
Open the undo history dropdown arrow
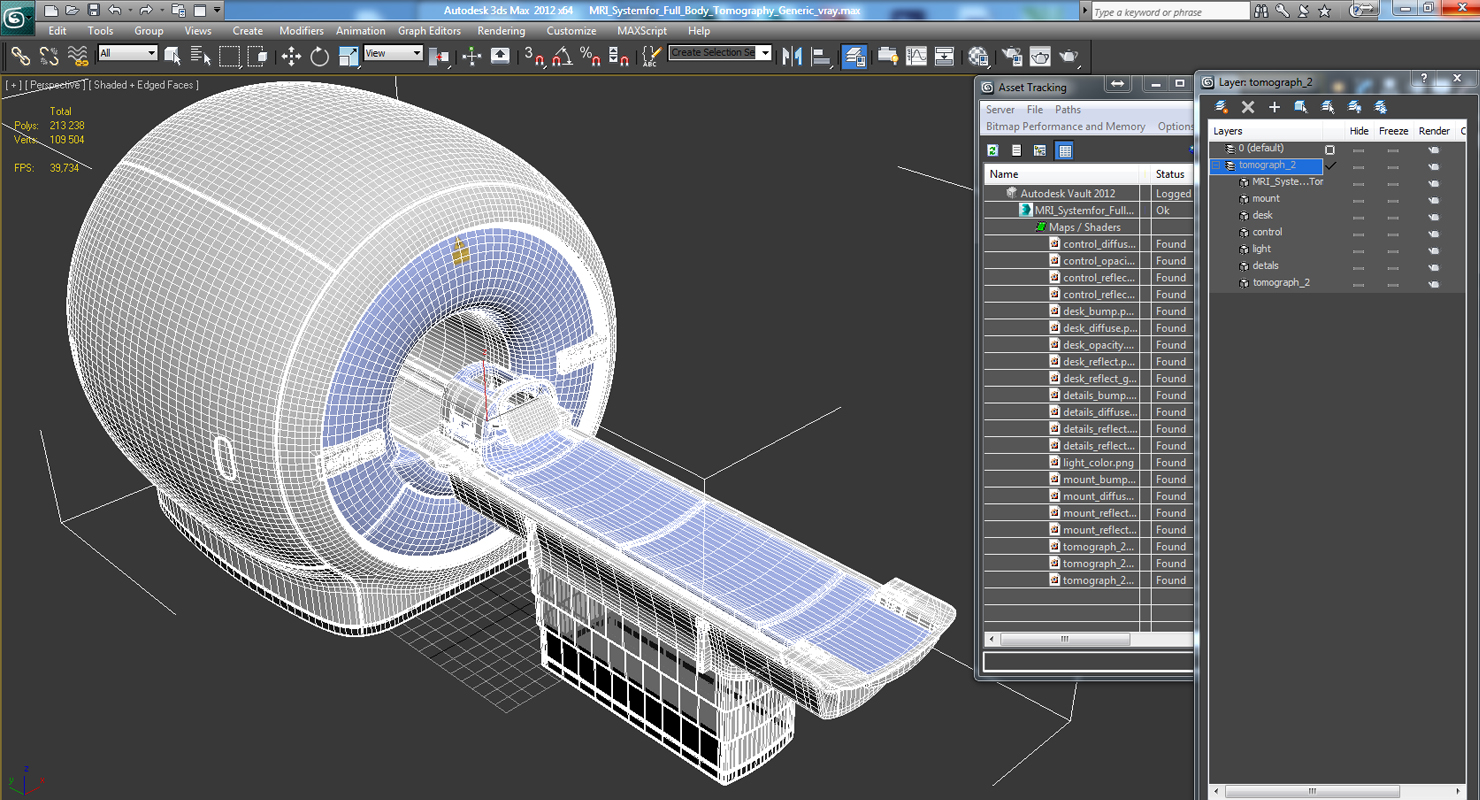pos(130,10)
